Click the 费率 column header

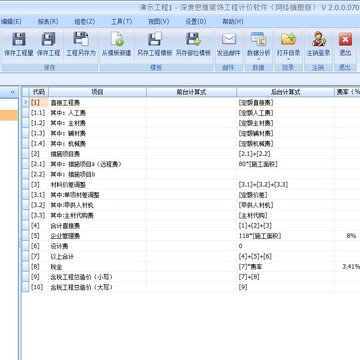pyautogui.click(x=347, y=92)
